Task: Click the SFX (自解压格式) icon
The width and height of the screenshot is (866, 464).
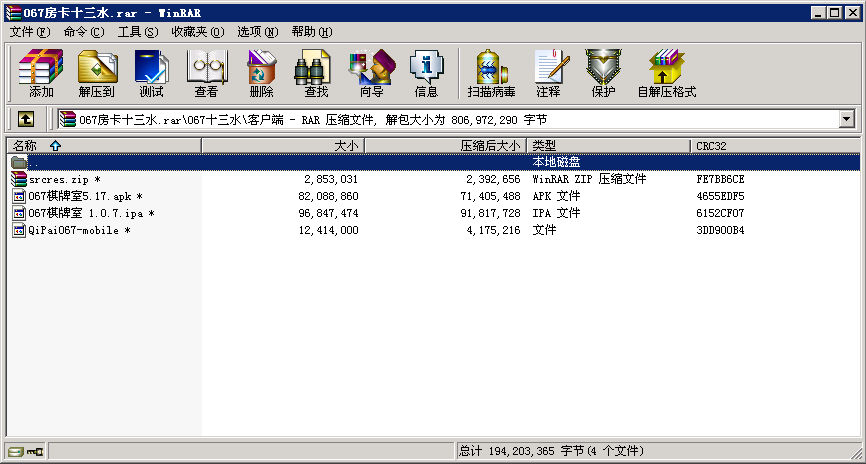Action: click(x=666, y=74)
